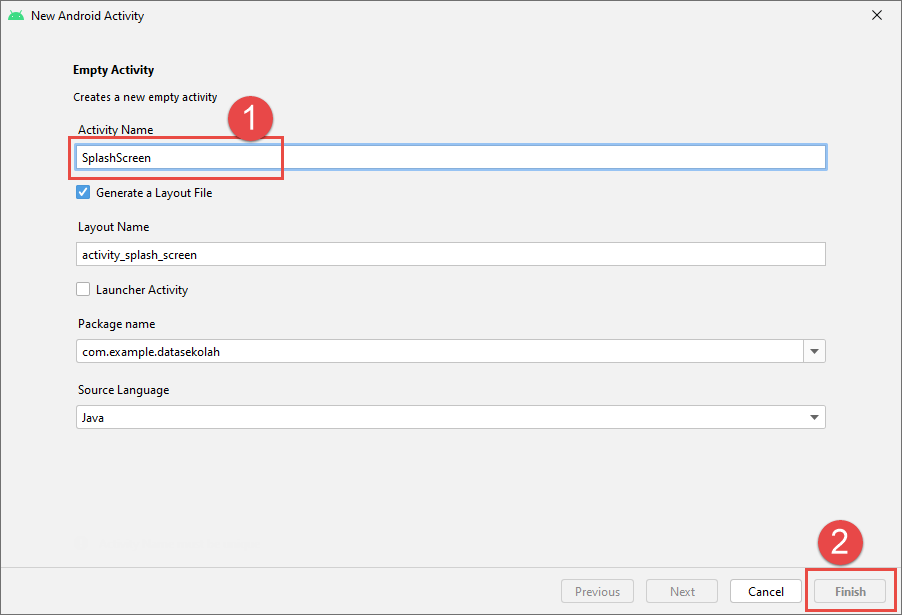The image size is (902, 615).
Task: Click the disabled Next button
Action: (x=682, y=591)
